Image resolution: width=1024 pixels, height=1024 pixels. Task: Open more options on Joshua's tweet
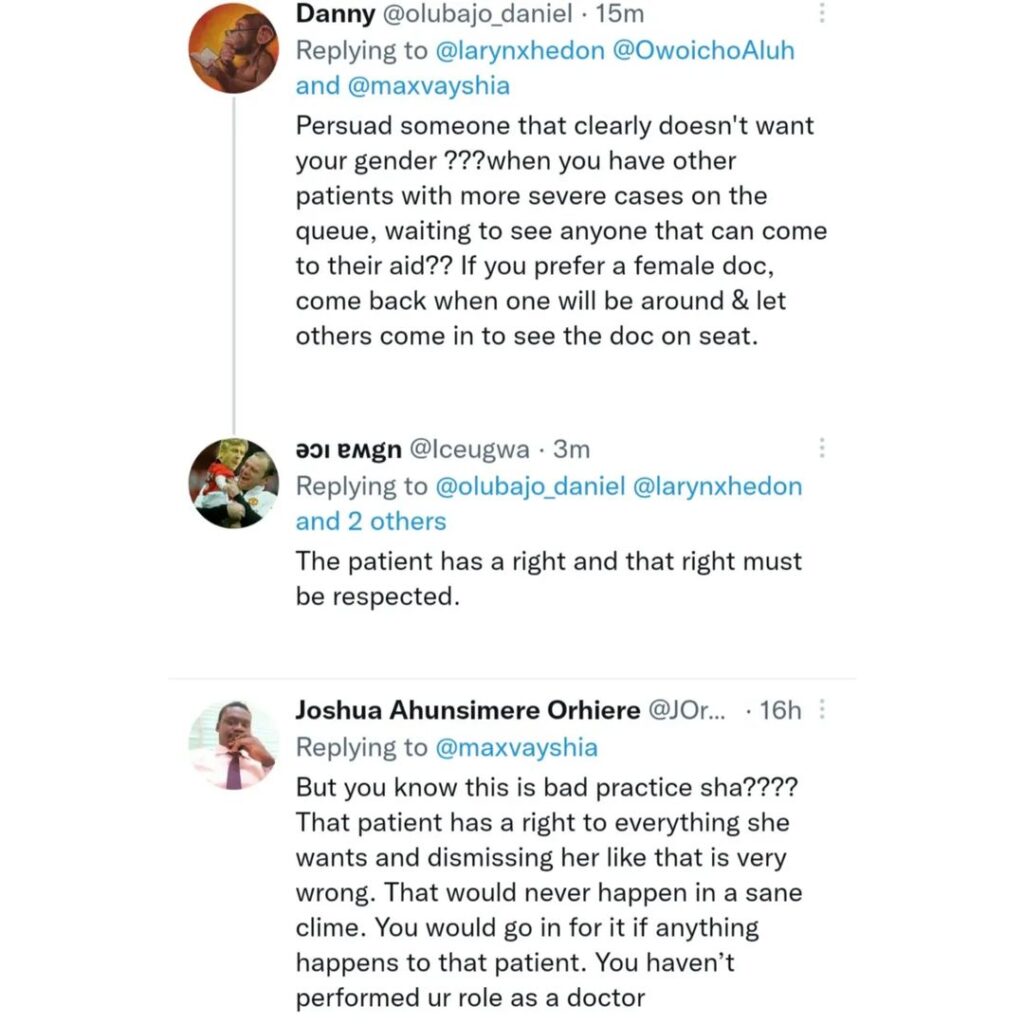(x=822, y=710)
